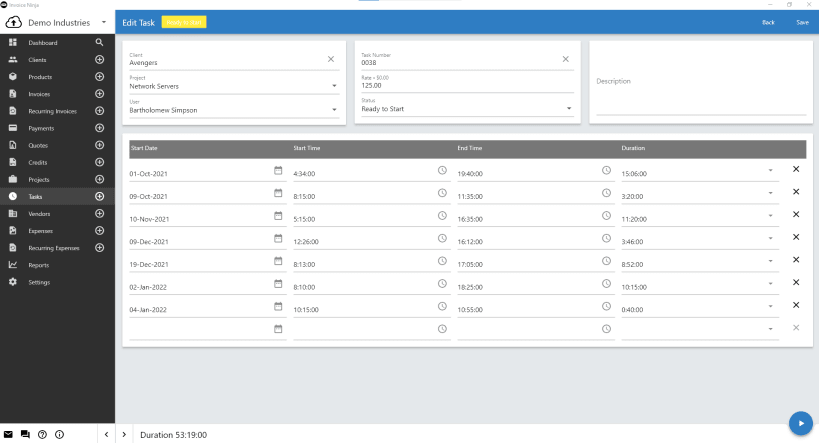Click the Save button
Viewport: 819px width, 443px height.
pos(802,22)
